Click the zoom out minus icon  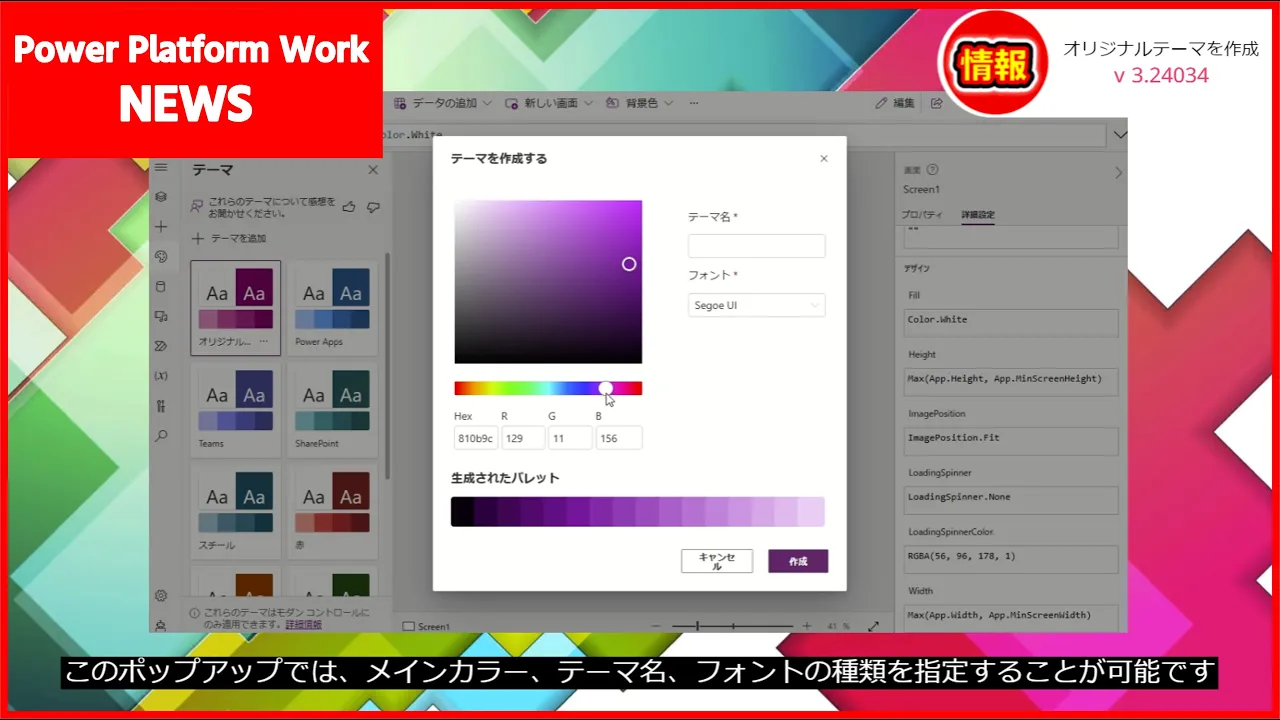[656, 626]
